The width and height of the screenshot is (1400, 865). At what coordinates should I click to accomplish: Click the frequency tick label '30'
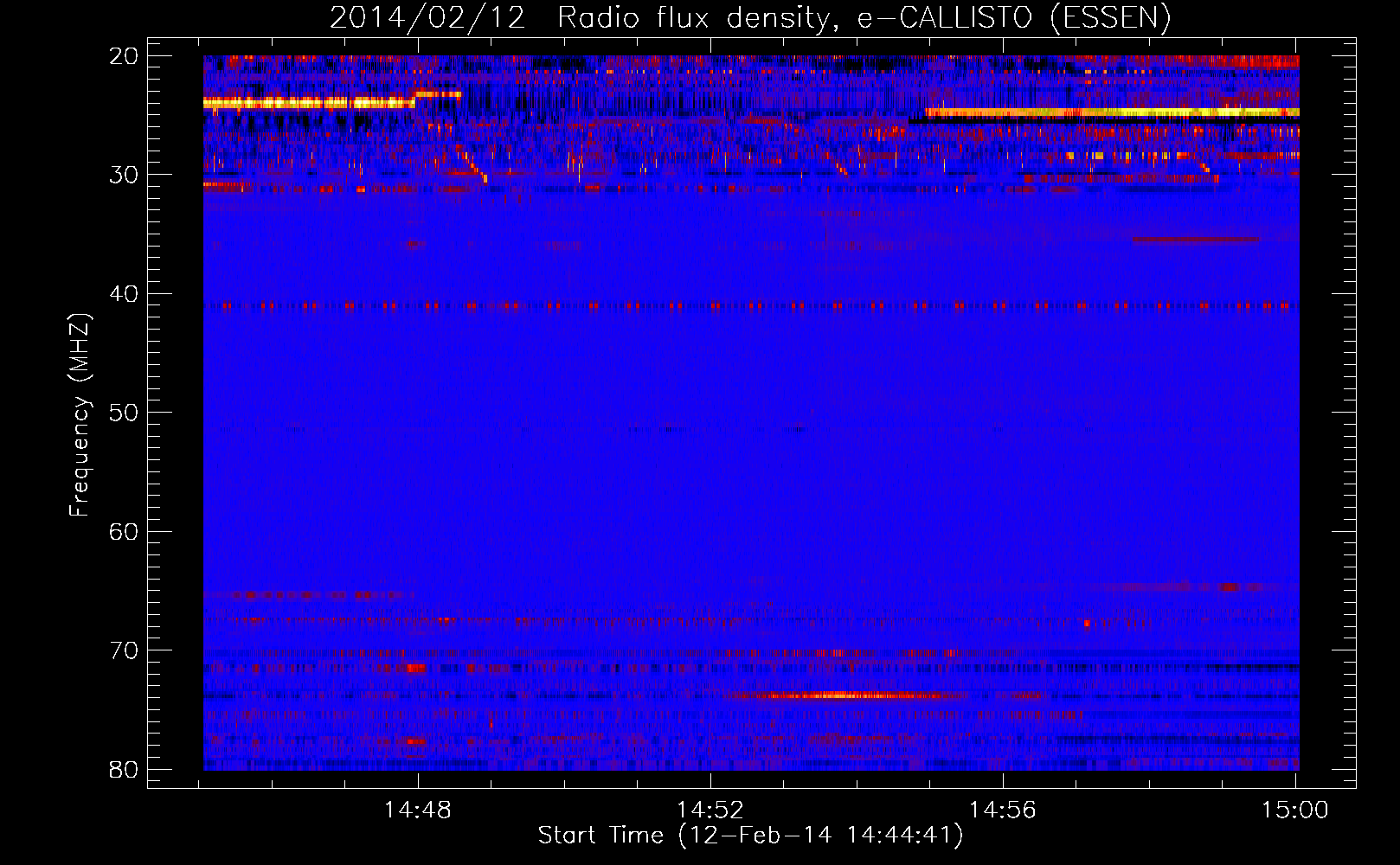tap(125, 175)
